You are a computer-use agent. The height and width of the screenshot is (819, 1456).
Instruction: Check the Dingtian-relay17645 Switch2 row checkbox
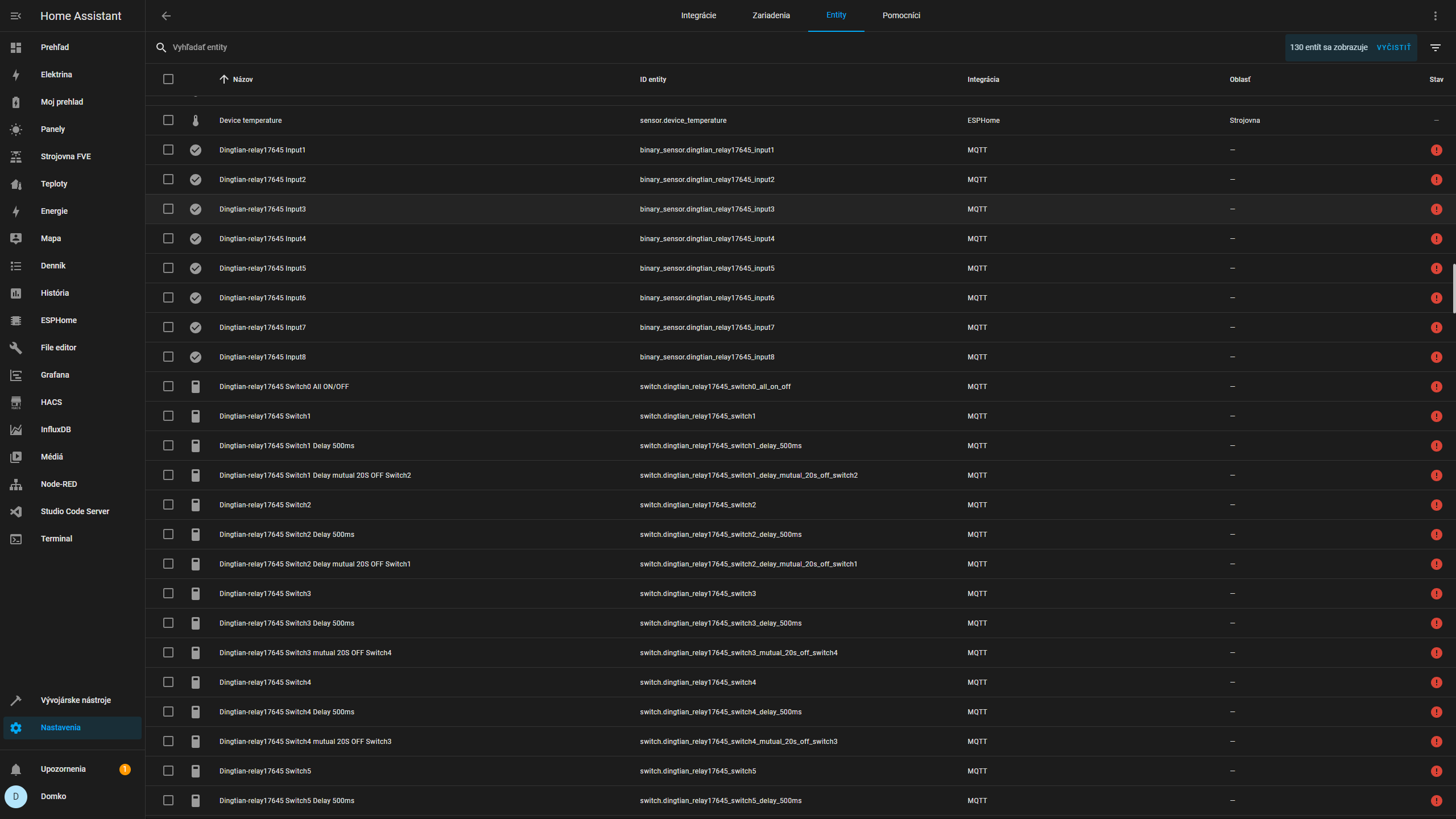coord(168,505)
